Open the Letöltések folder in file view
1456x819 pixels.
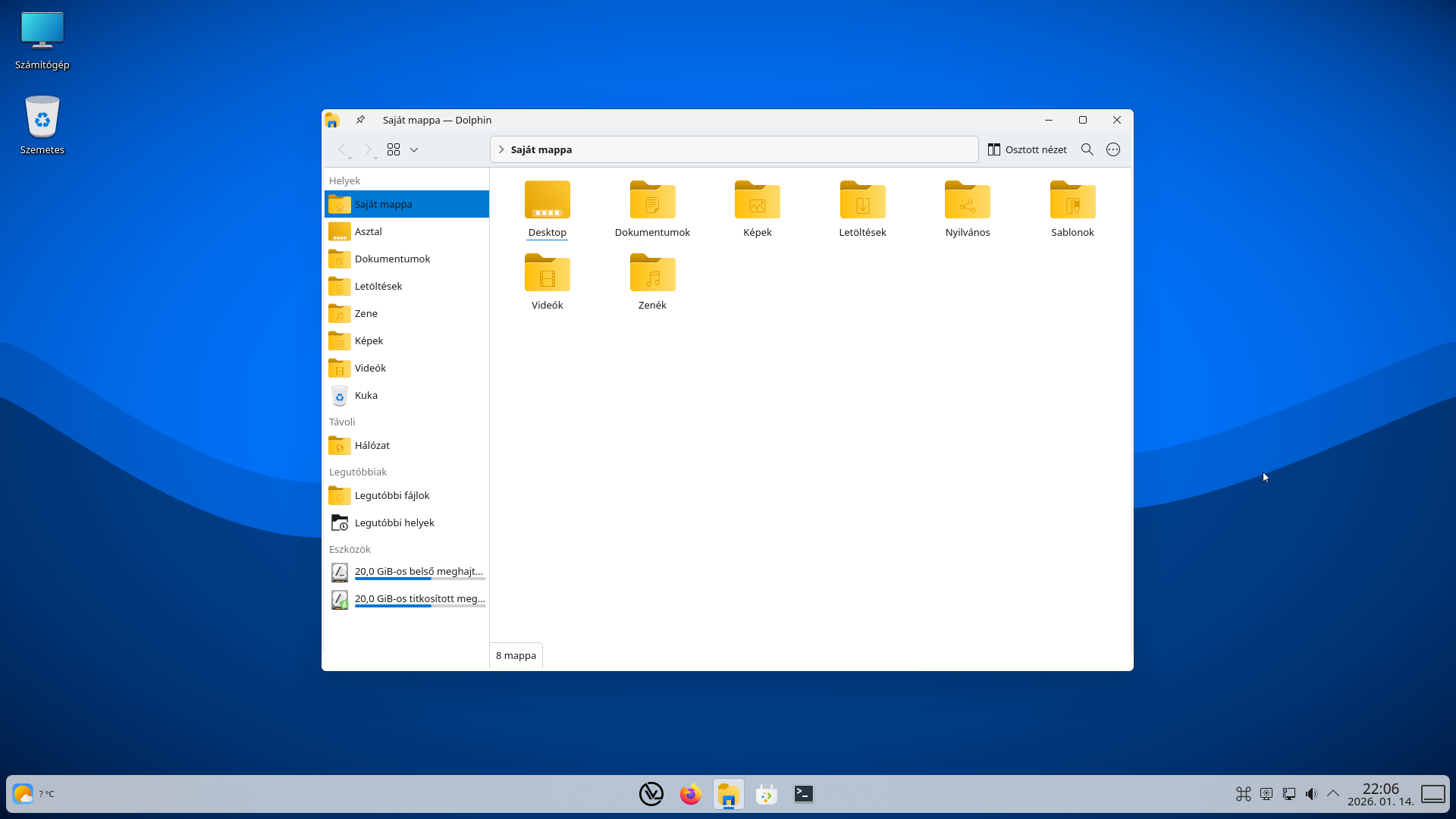click(x=862, y=201)
